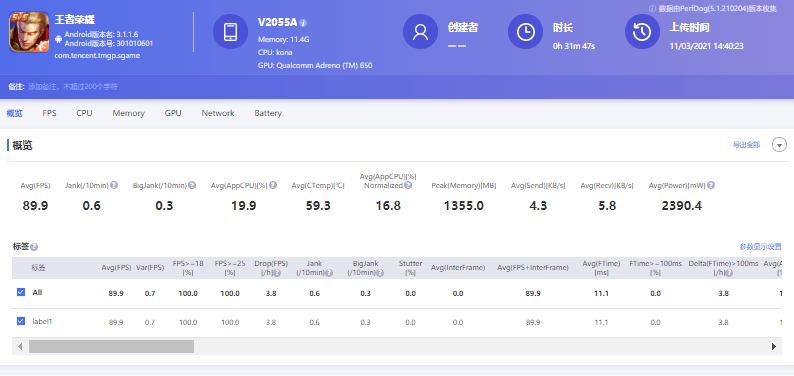The height and width of the screenshot is (376, 794).
Task: Click help icon in table BigJank column header
Action: tap(380, 273)
